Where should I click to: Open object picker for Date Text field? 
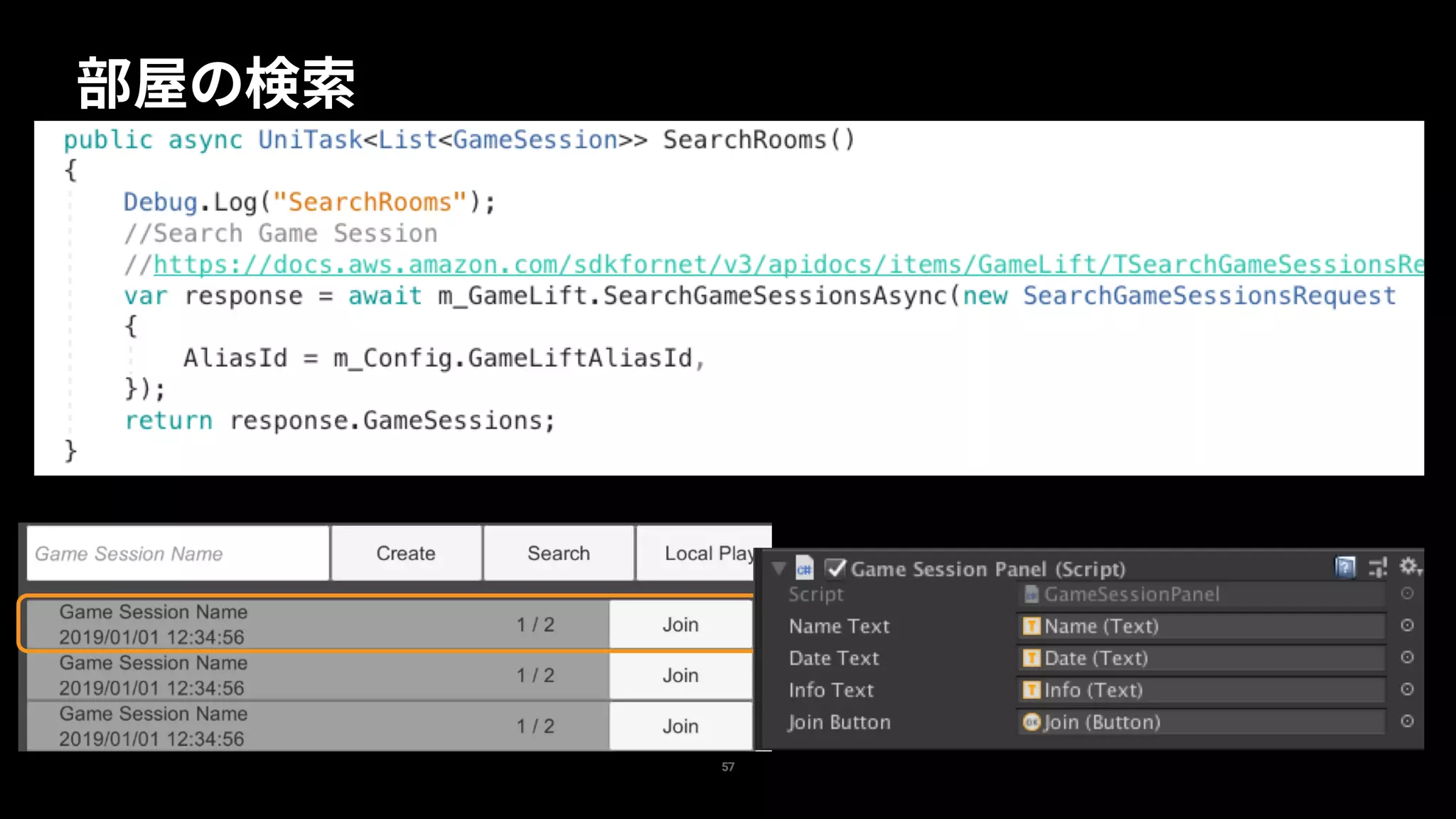click(1407, 658)
